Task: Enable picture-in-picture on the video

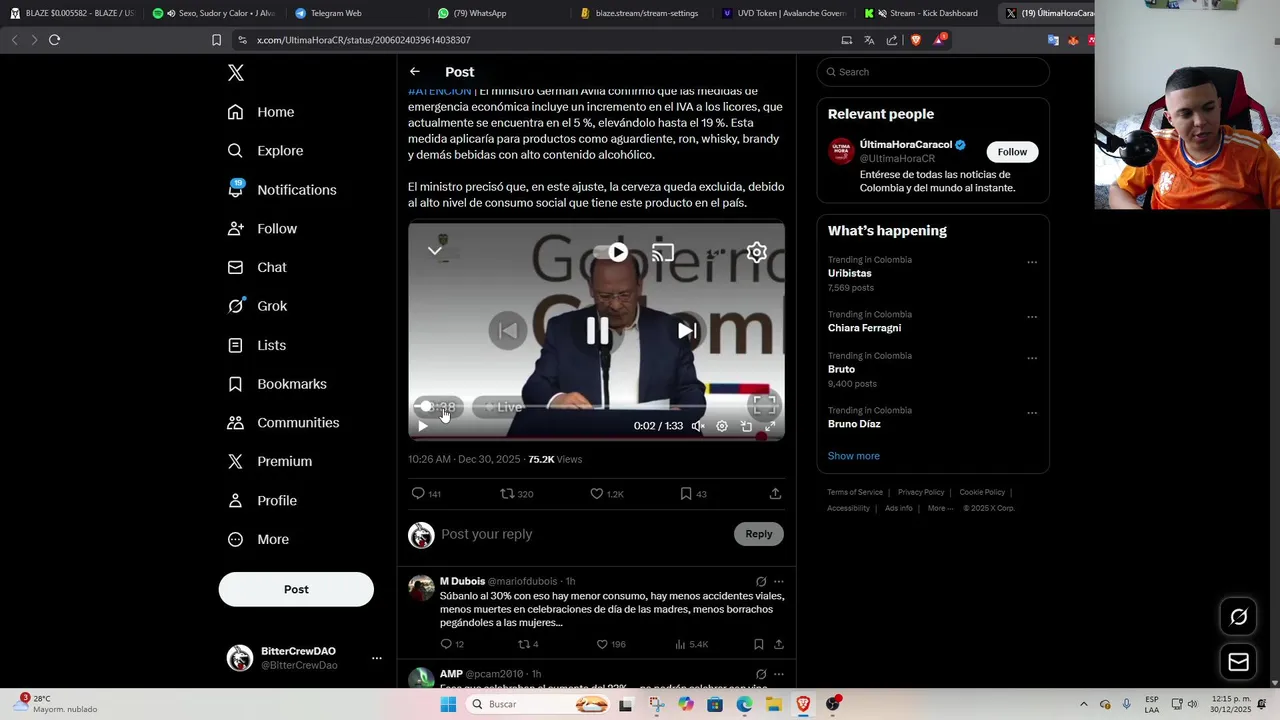Action: [746, 426]
